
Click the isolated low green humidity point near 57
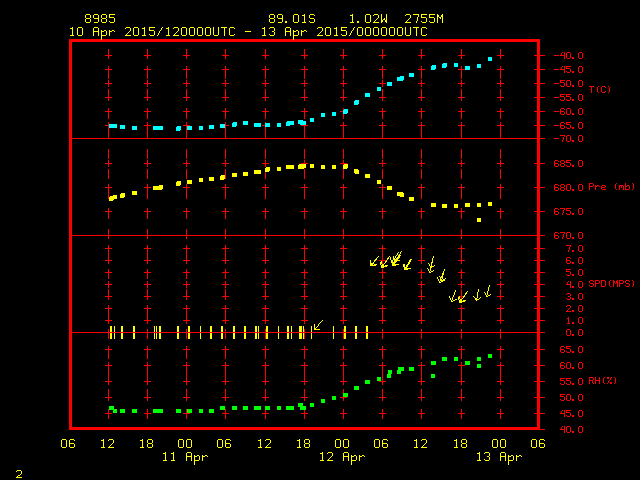tap(433, 376)
